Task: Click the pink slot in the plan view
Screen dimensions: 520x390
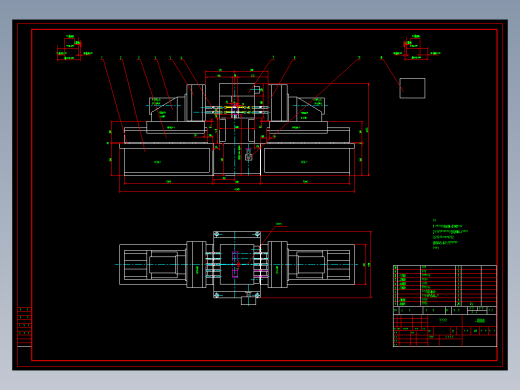Action: 235,264
